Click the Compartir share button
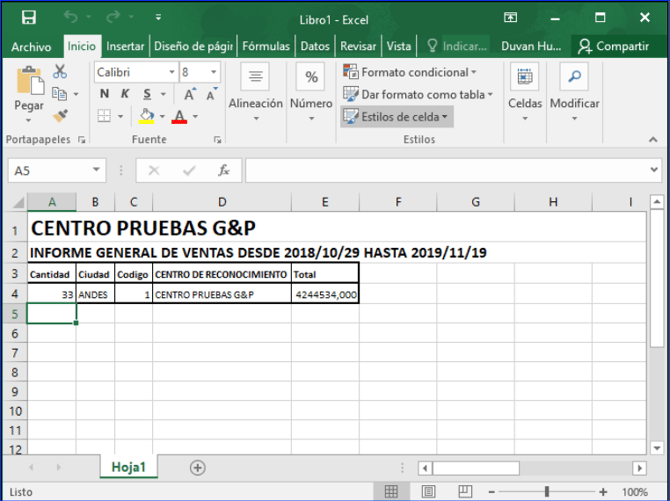Image resolution: width=670 pixels, height=501 pixels. (x=612, y=46)
